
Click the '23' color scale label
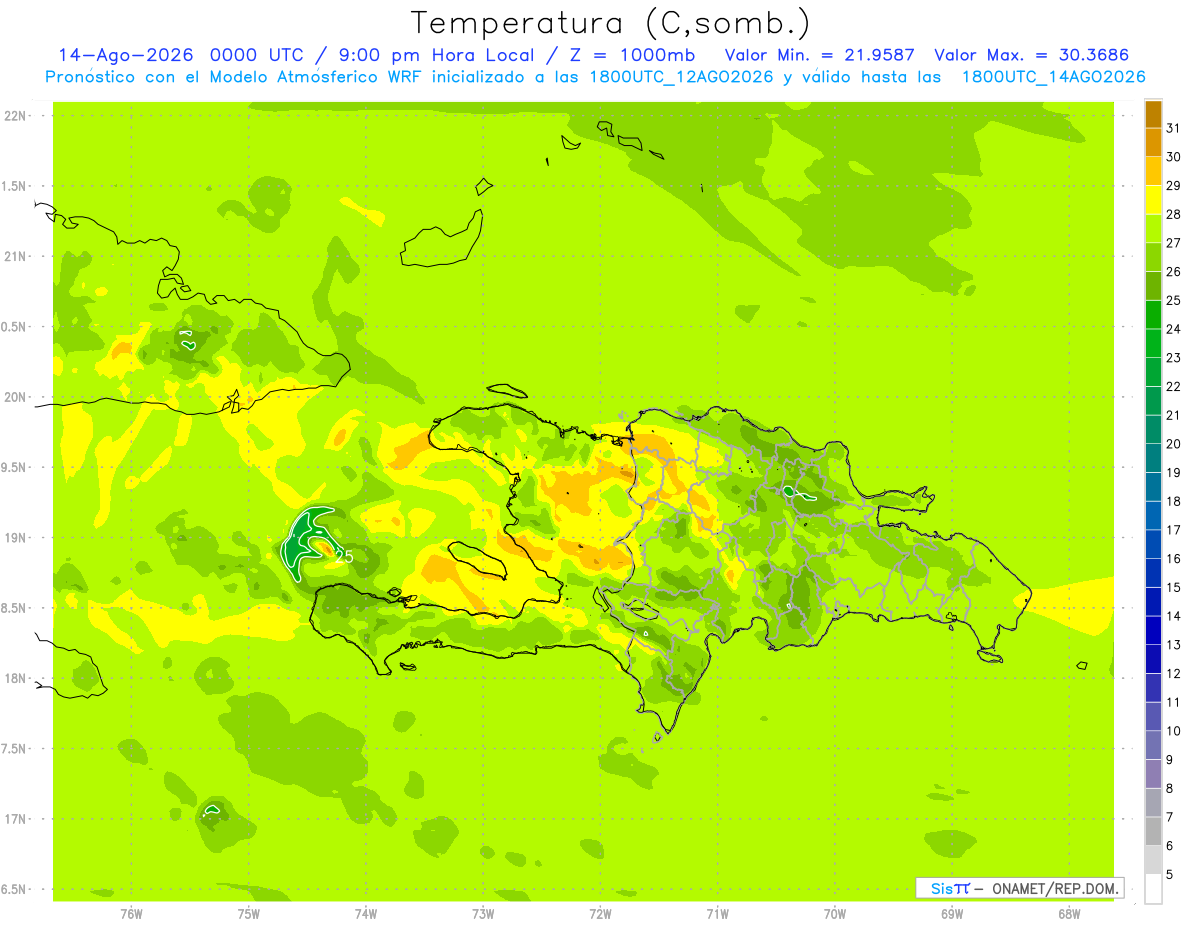coord(1174,357)
